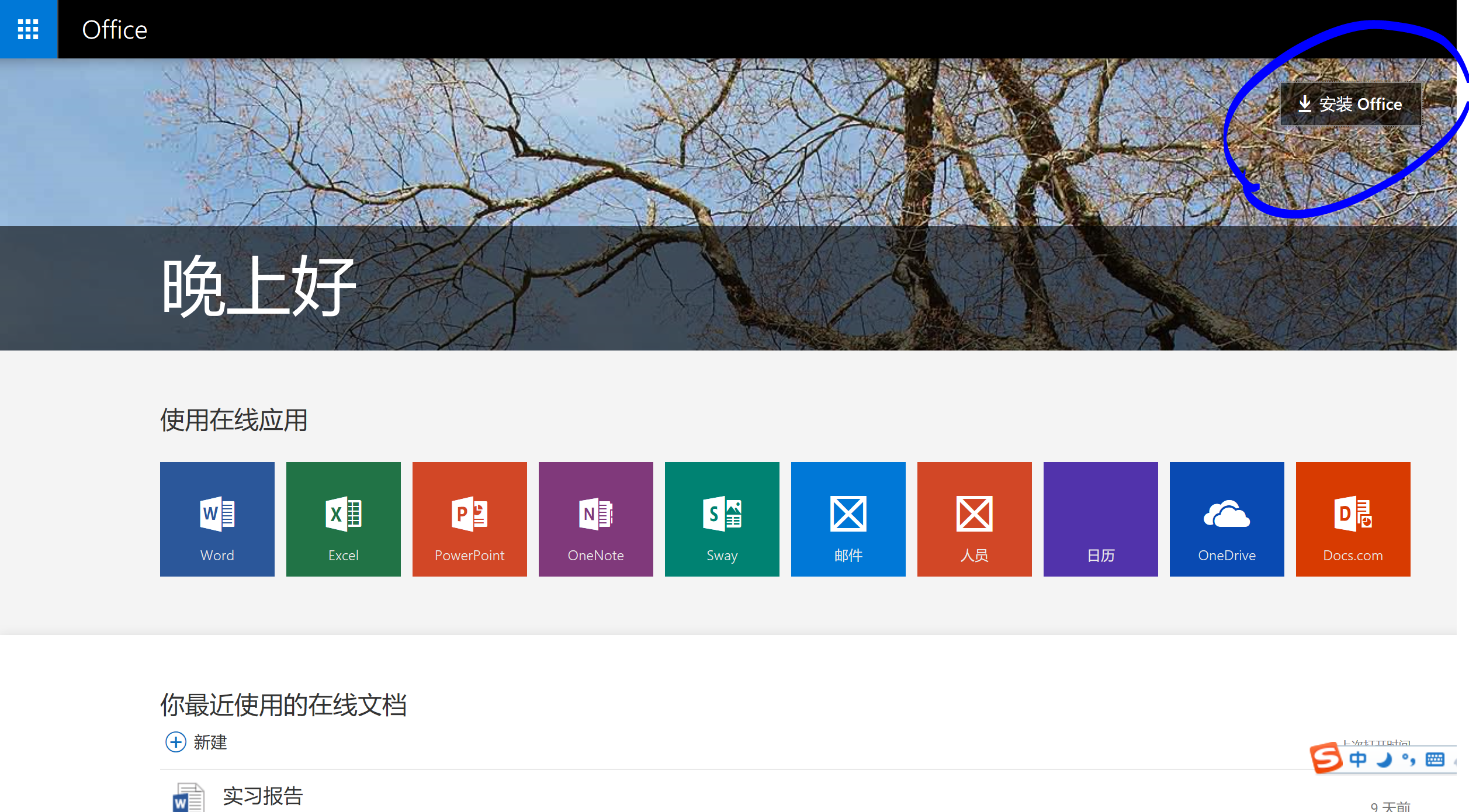Open the 人员 people tile
Screen dimensions: 1469x812
point(974,519)
